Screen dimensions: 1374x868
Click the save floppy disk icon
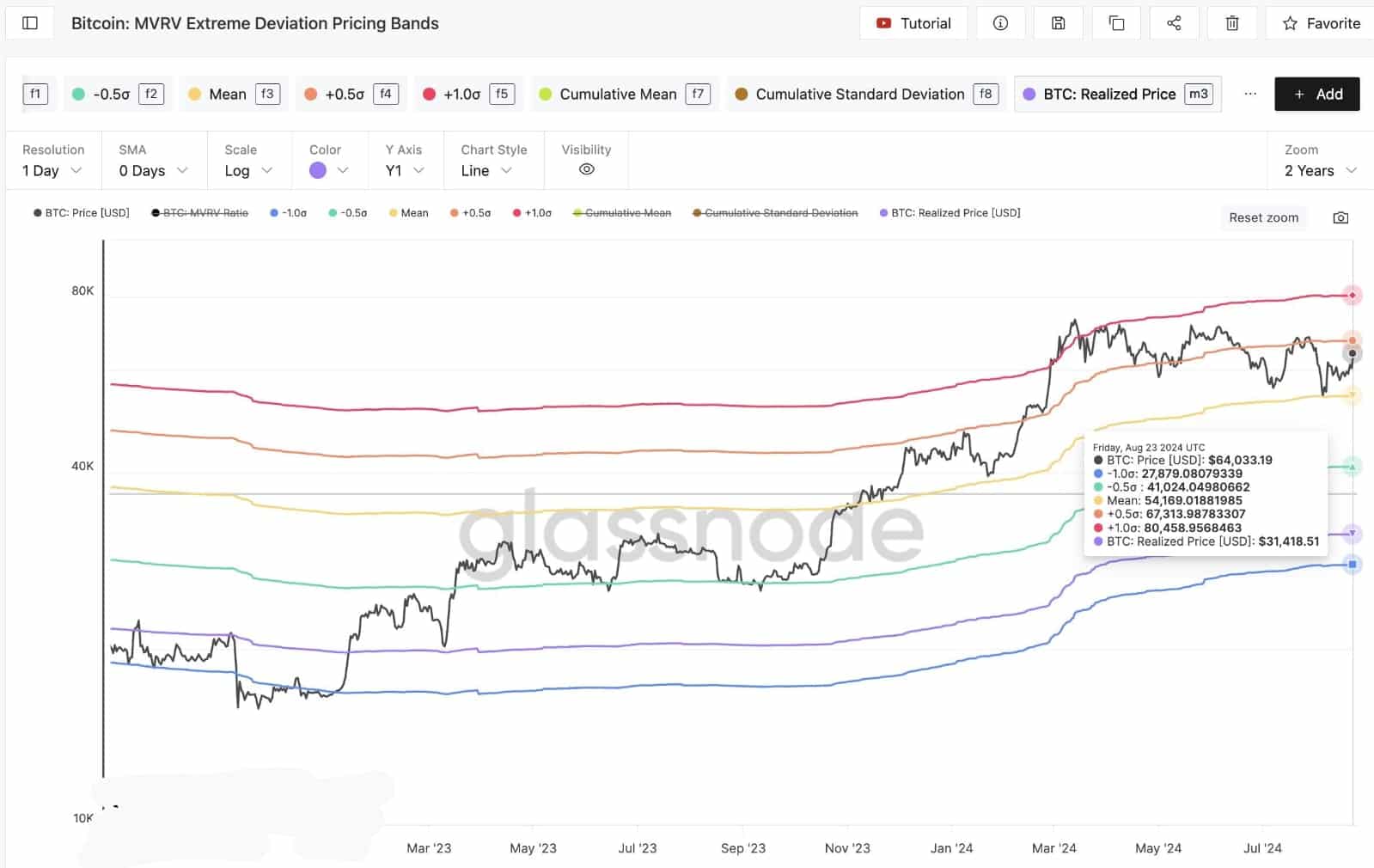(x=1059, y=23)
